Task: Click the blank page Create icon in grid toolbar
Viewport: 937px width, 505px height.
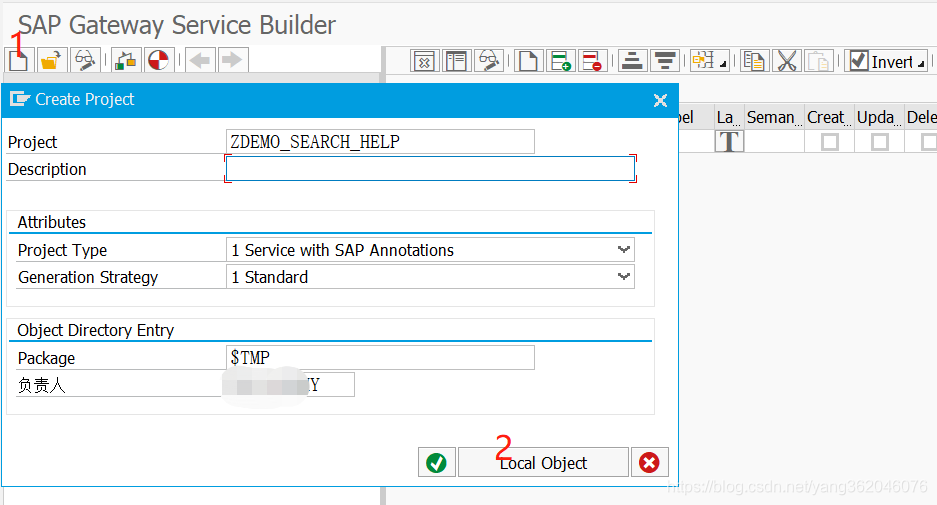Action: point(528,61)
